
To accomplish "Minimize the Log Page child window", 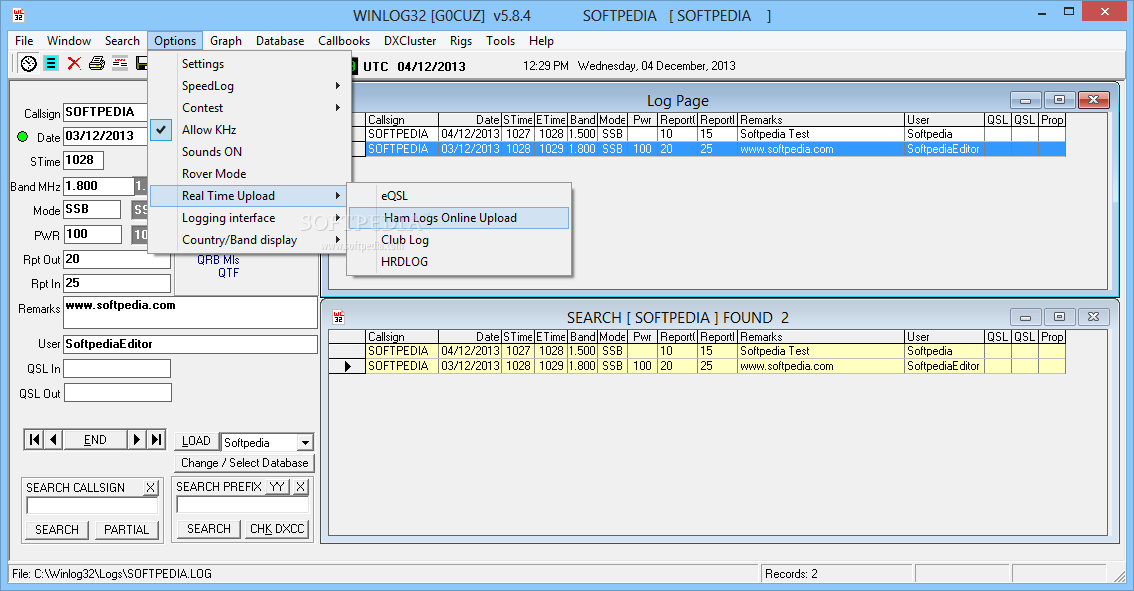I will (x=1026, y=100).
